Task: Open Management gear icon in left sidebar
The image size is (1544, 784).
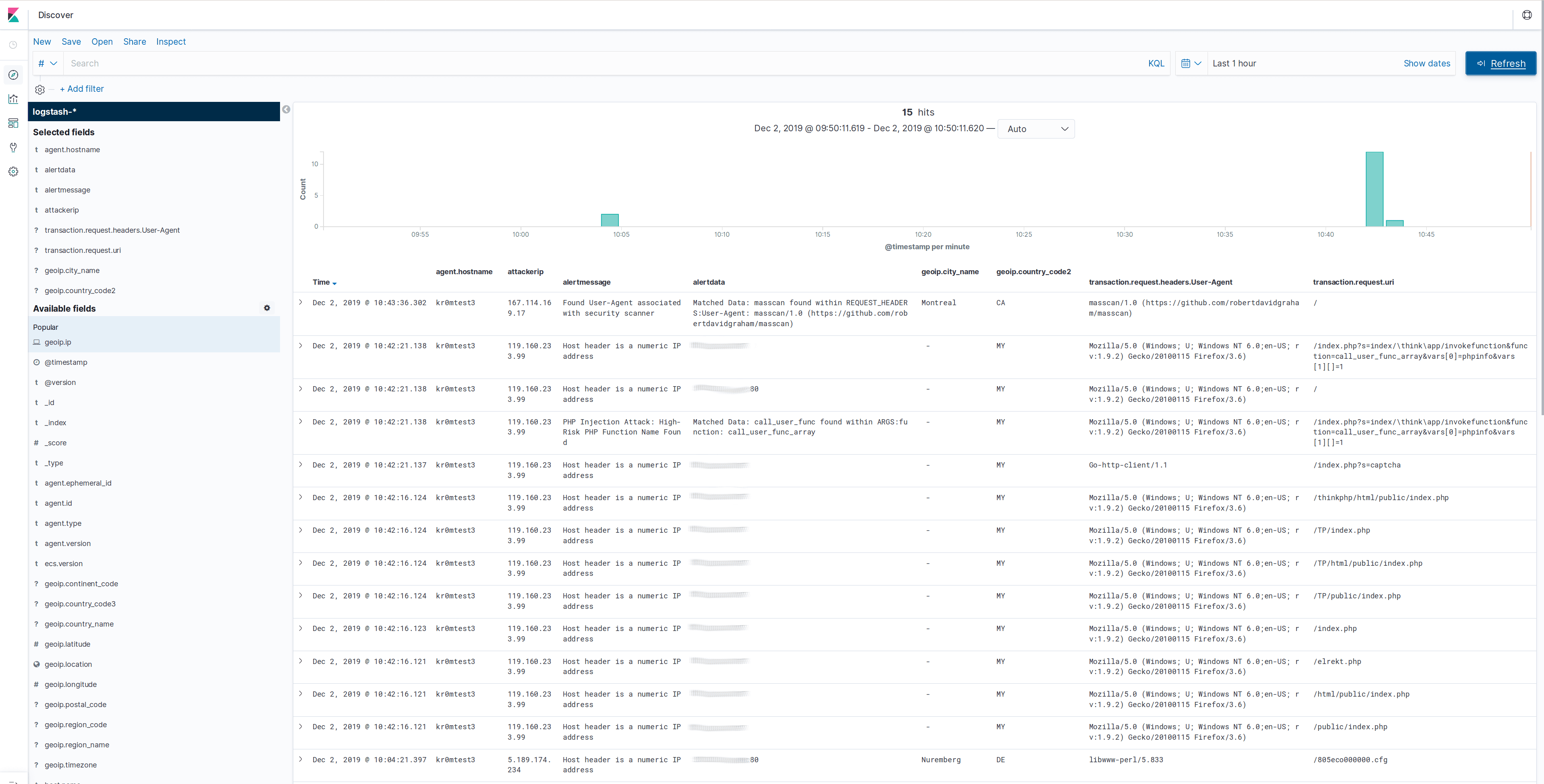Action: click(13, 171)
